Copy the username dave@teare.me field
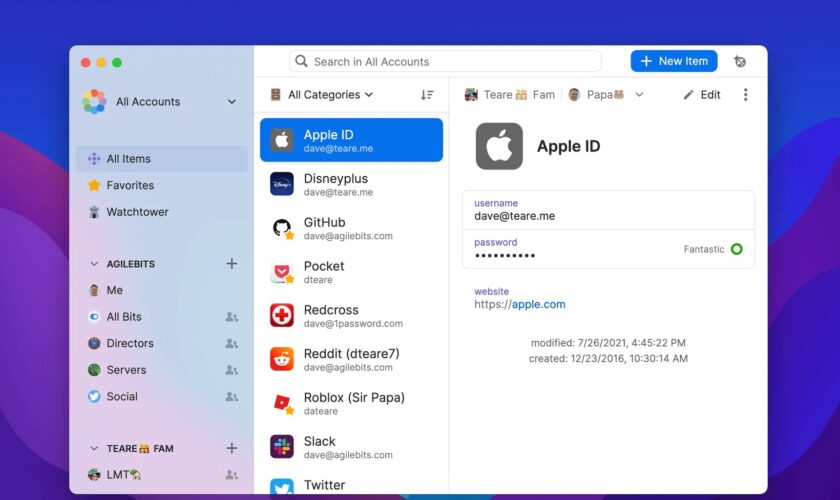The width and height of the screenshot is (840, 500). click(609, 211)
